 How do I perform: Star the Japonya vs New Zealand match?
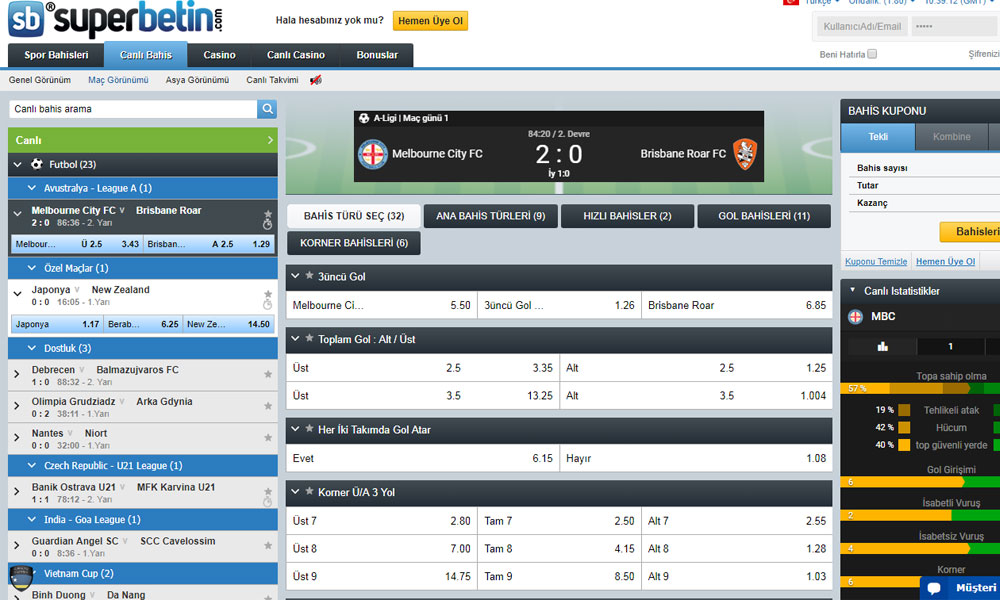(x=268, y=294)
